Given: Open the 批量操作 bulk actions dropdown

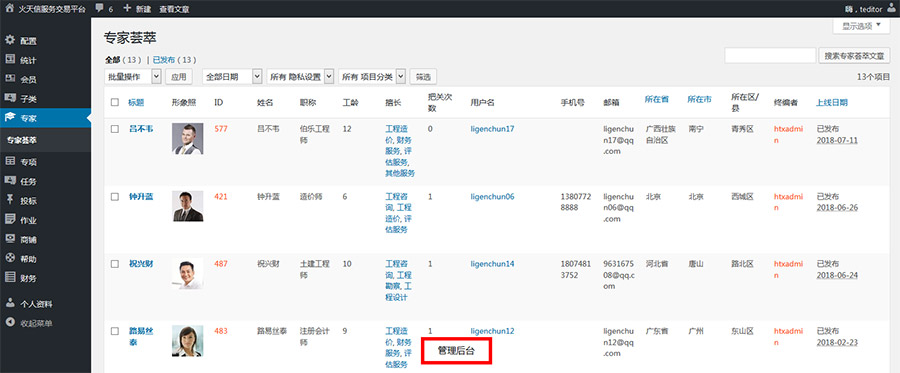Looking at the screenshot, I should point(133,76).
